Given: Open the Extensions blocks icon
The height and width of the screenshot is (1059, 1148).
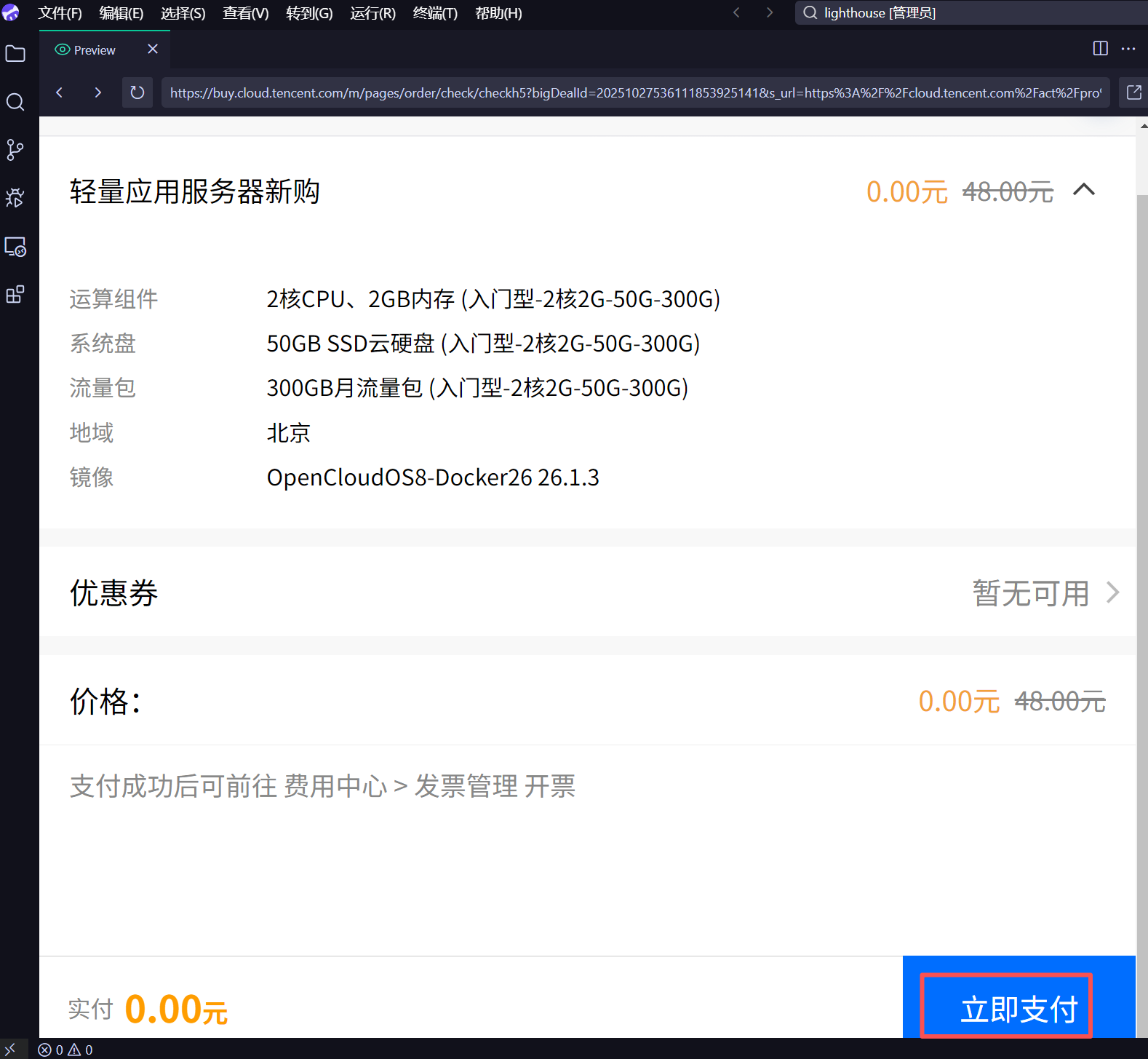Looking at the screenshot, I should (15, 295).
